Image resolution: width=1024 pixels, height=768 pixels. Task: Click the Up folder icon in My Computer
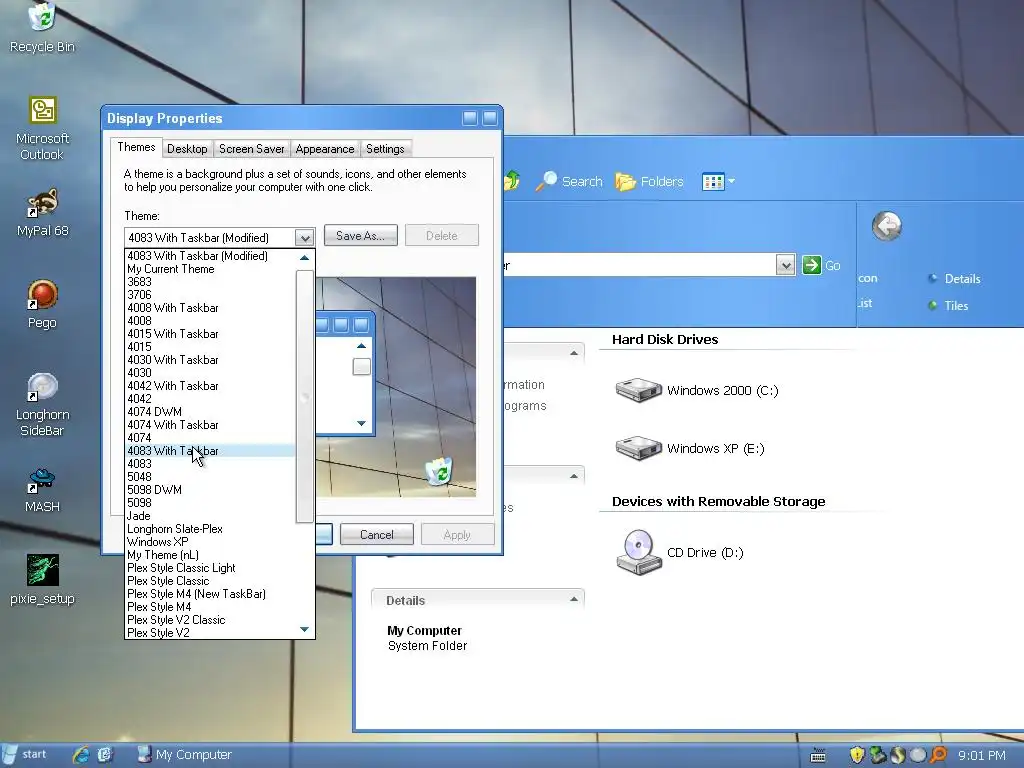click(x=511, y=180)
